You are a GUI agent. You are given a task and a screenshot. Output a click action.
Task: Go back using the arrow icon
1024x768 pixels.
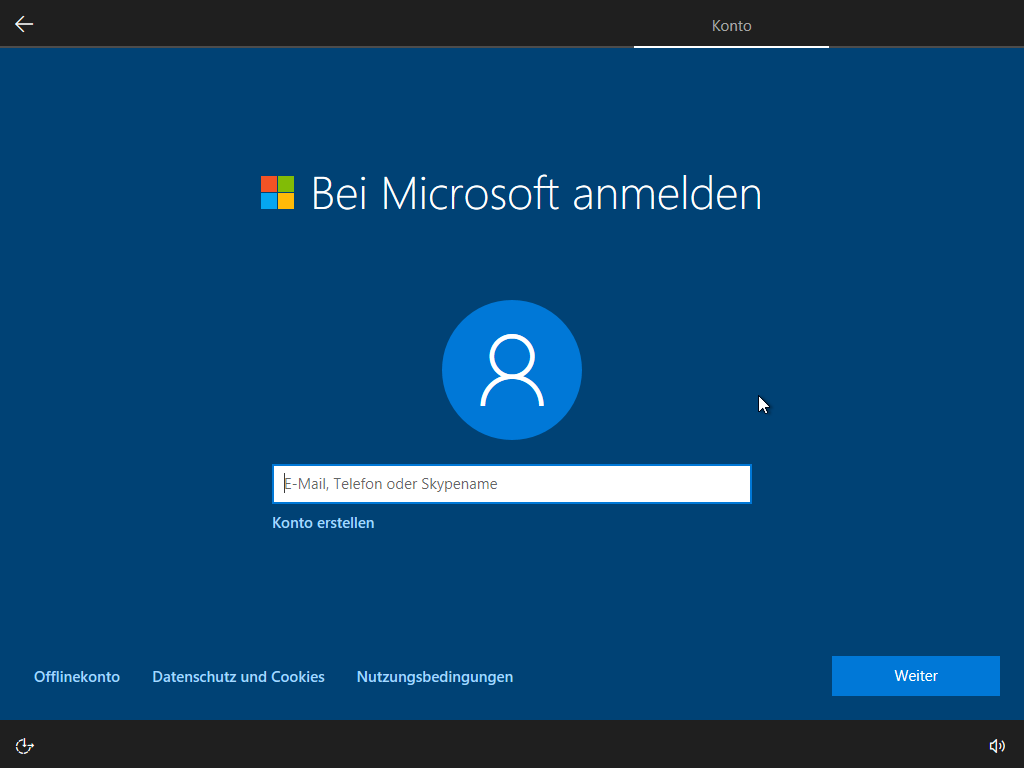tap(24, 24)
